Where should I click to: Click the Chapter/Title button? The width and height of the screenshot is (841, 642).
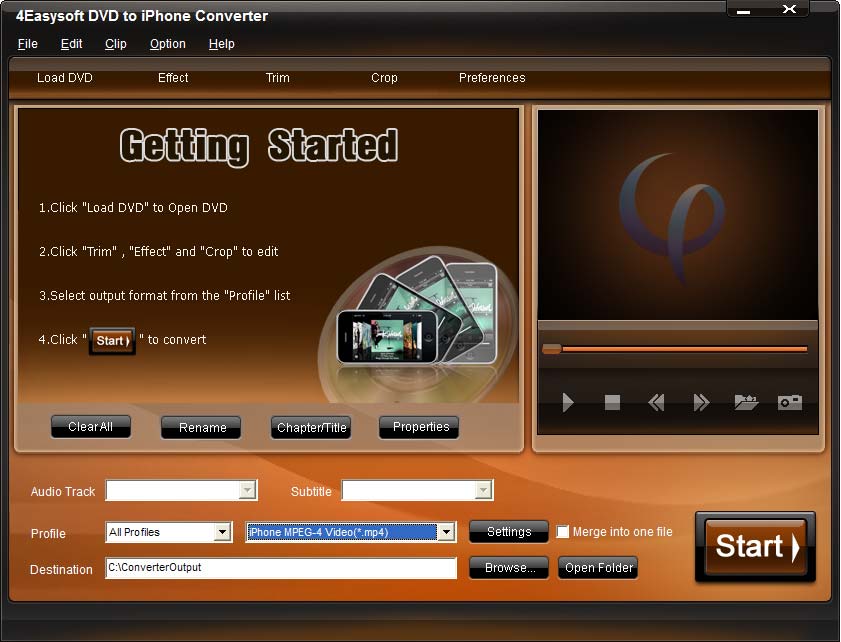coord(311,428)
